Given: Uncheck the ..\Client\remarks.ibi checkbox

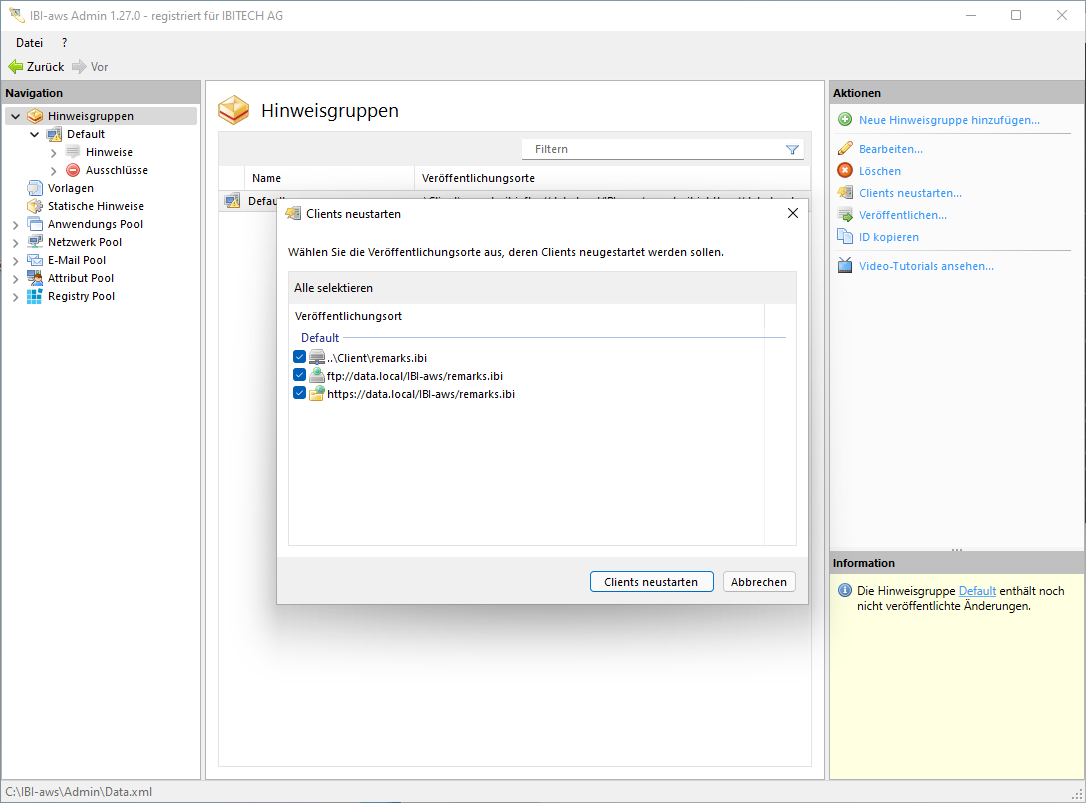Looking at the screenshot, I should coord(300,357).
